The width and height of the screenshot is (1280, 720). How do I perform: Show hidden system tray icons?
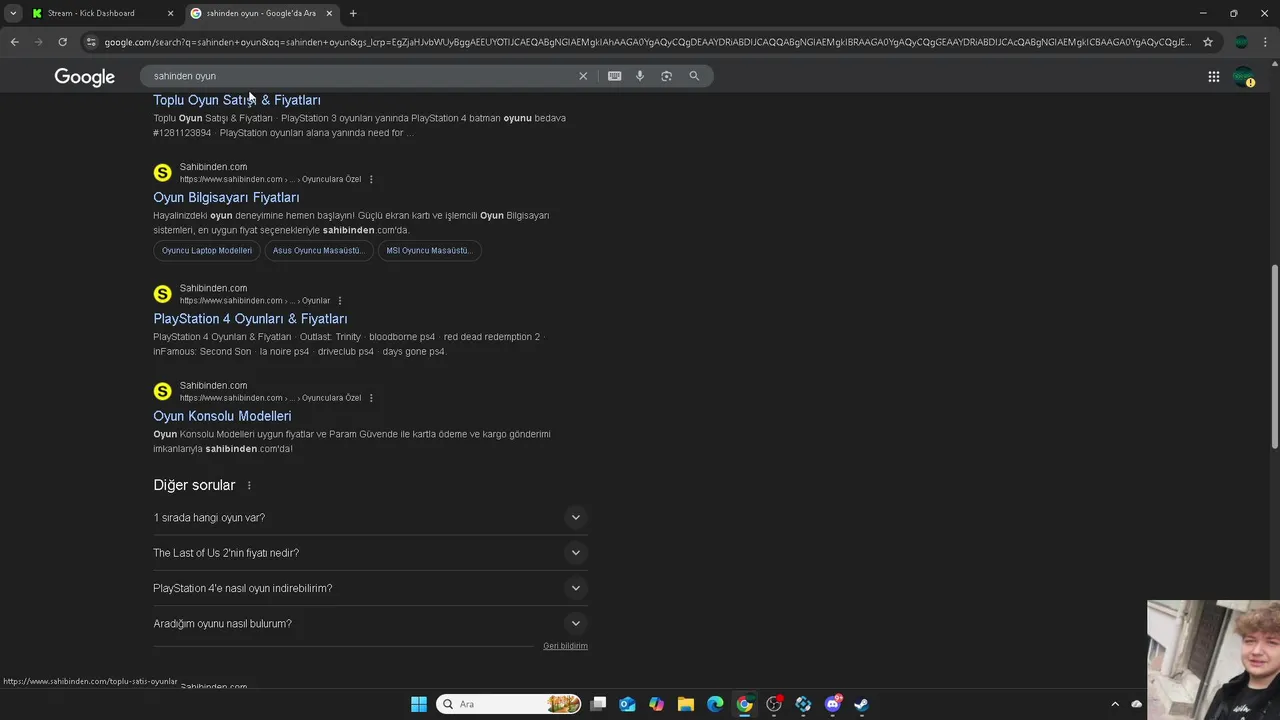[x=1115, y=704]
